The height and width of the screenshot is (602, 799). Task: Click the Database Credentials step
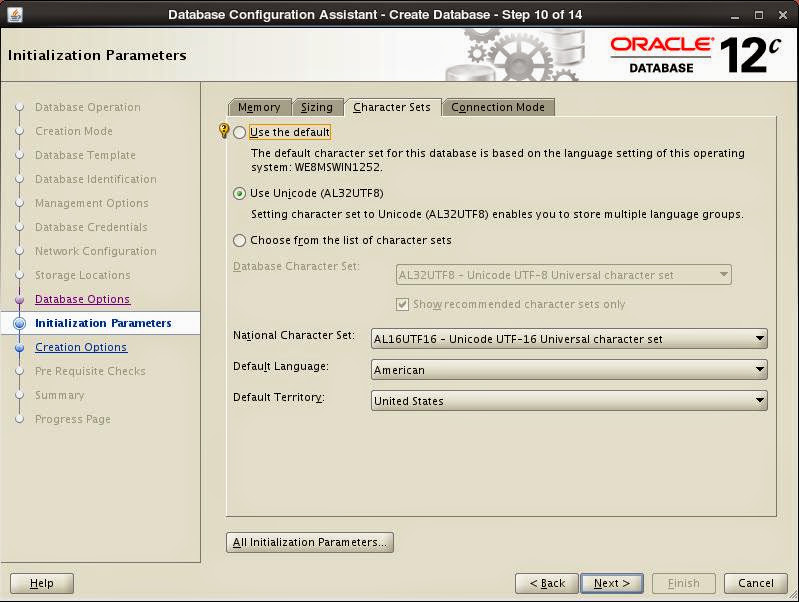point(91,227)
